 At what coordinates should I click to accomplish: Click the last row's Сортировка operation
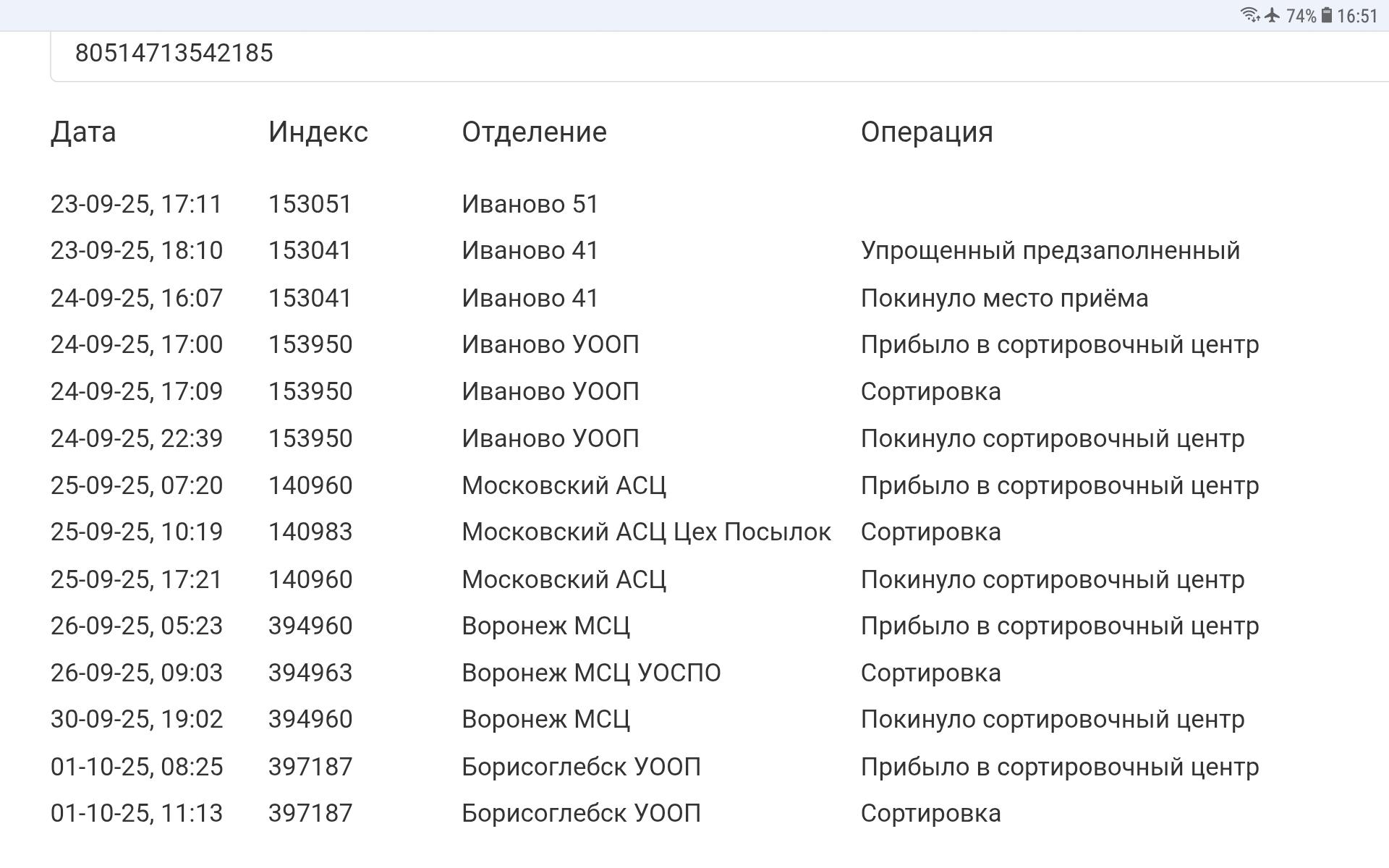(930, 814)
